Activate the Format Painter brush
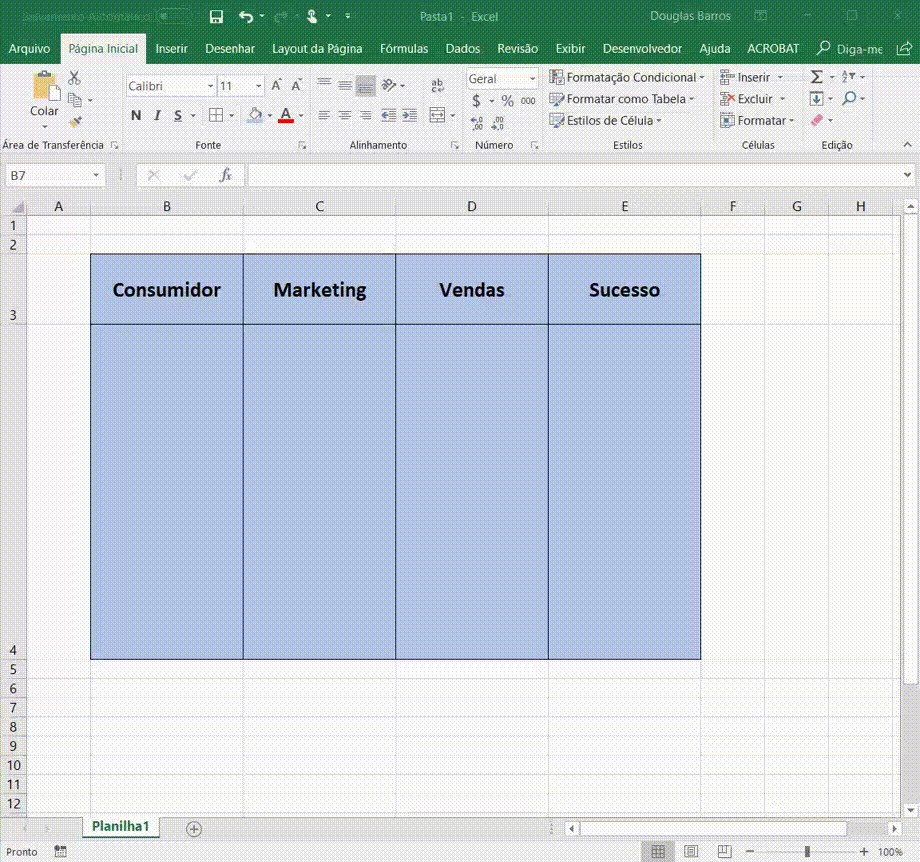Screen dimensions: 920x862 coord(75,122)
